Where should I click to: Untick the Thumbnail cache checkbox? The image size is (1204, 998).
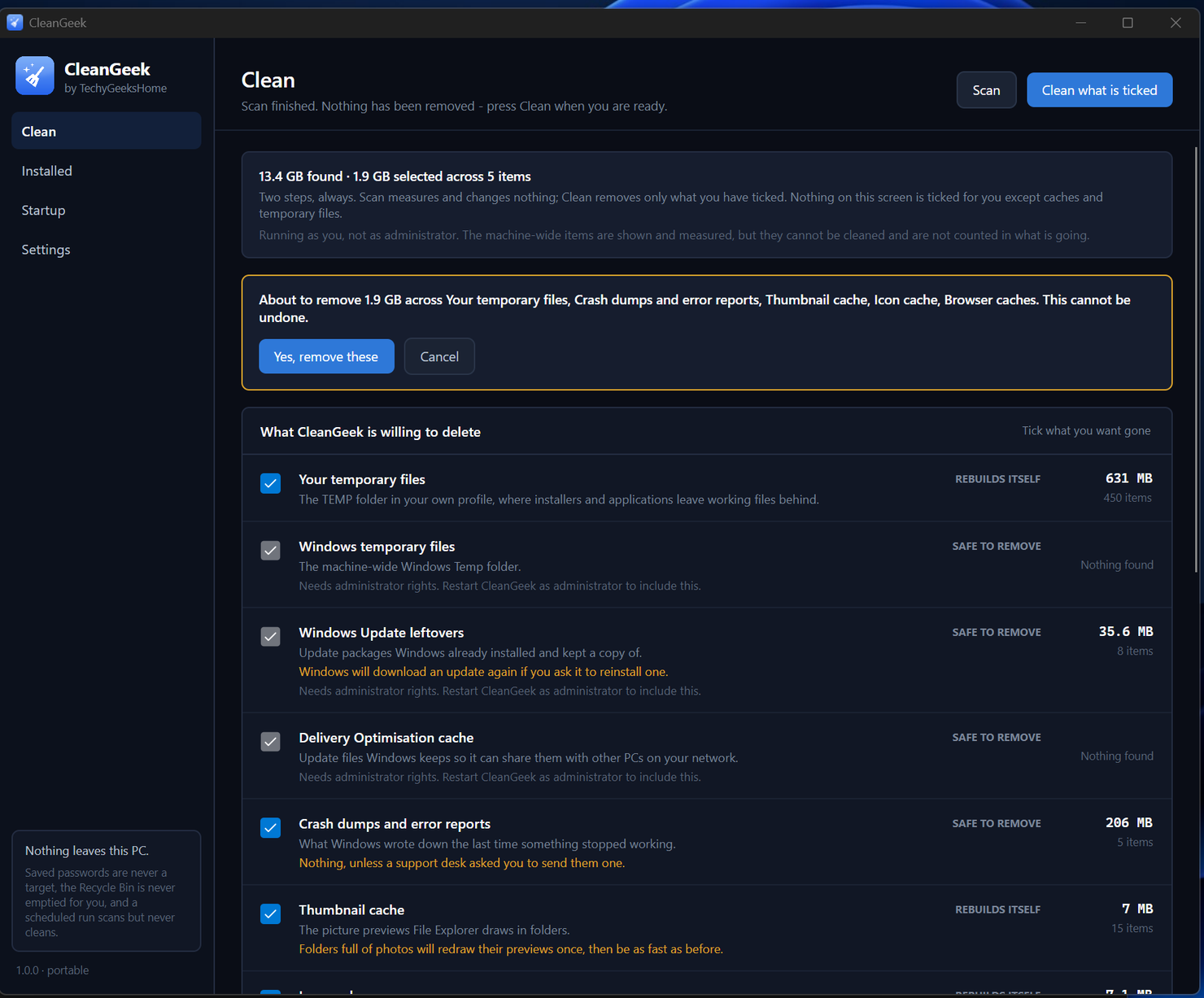[x=271, y=913]
